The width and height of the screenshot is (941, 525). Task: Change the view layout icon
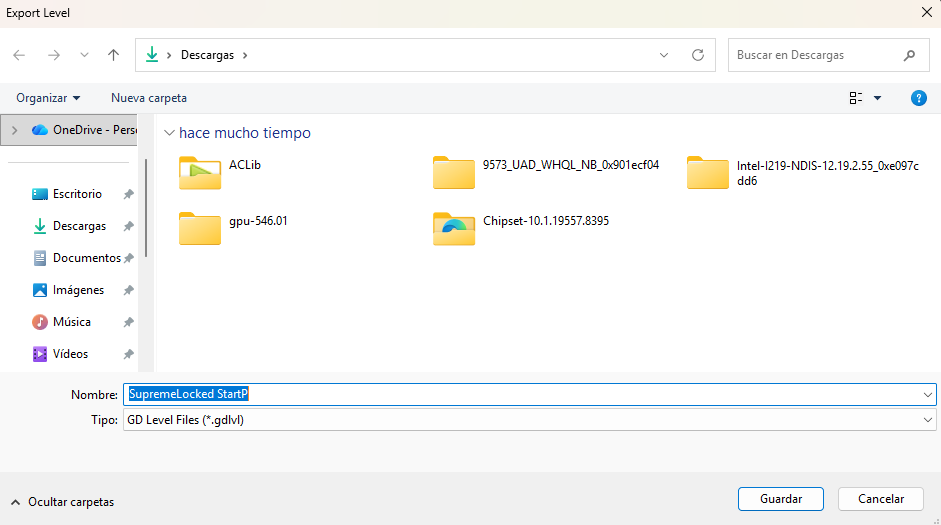point(856,98)
